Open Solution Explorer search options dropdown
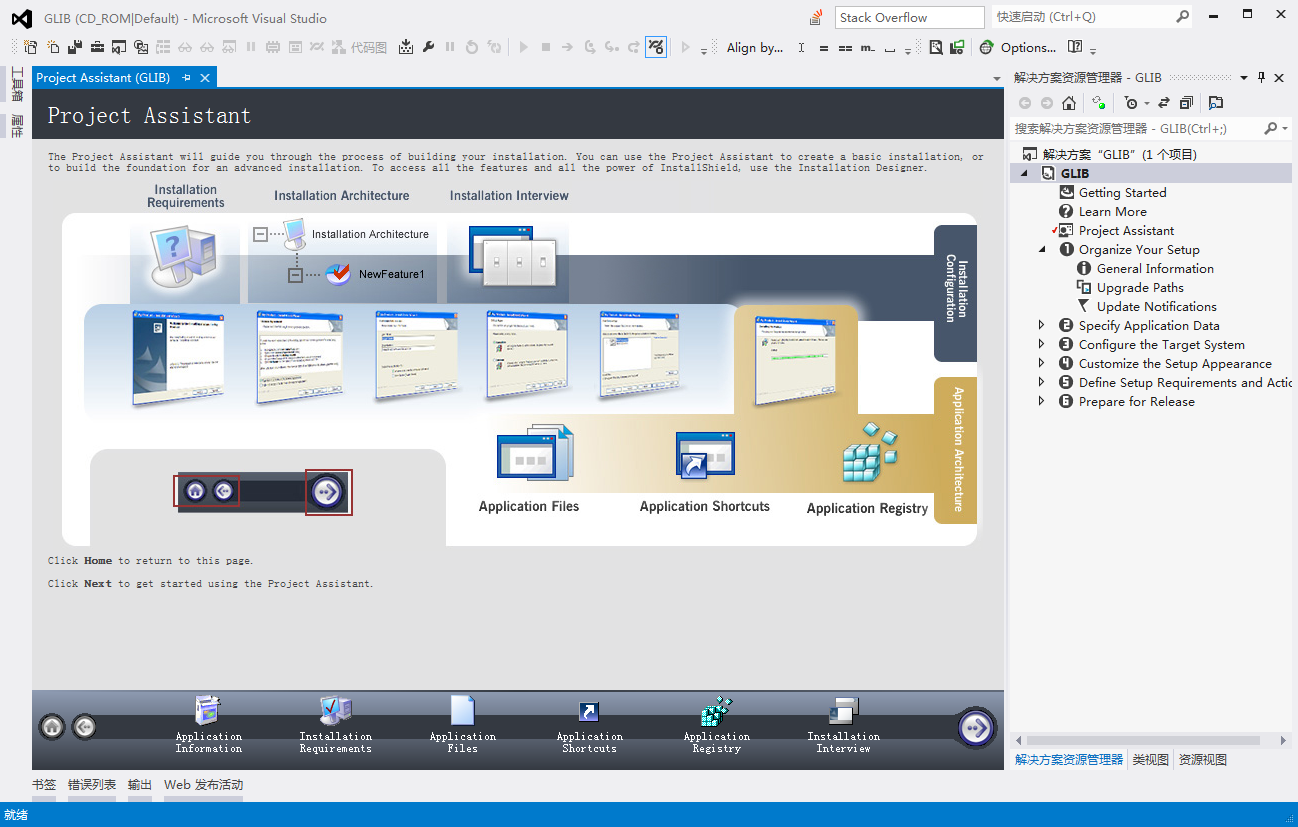The image size is (1298, 827). [1283, 128]
